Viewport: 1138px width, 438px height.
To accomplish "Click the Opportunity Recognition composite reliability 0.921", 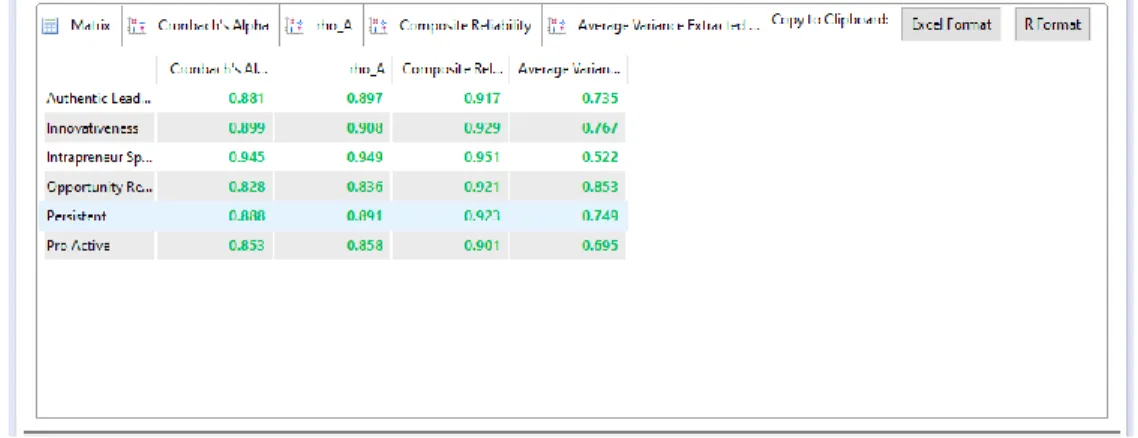I will pos(482,187).
